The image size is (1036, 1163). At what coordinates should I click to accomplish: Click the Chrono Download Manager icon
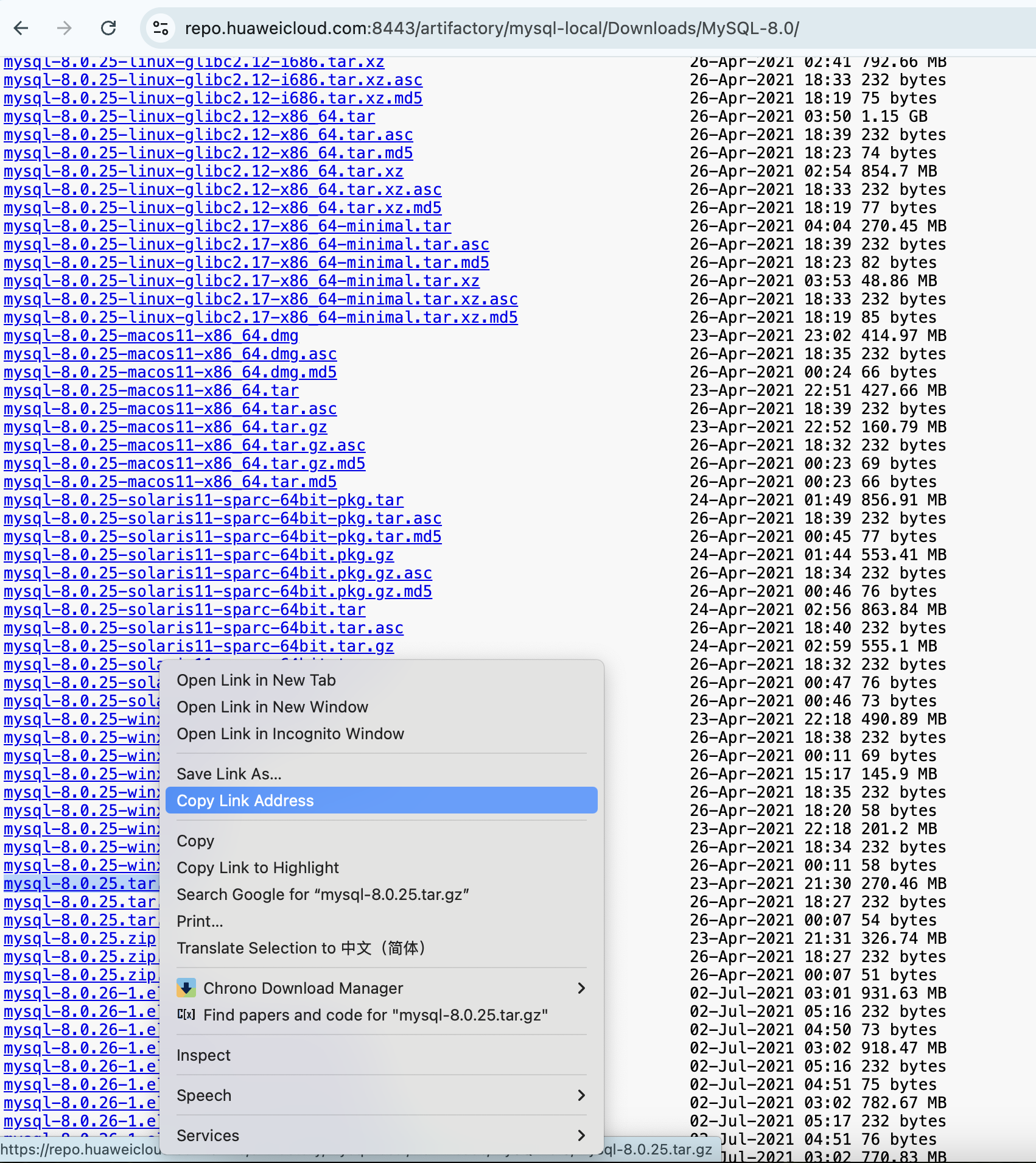coord(186,988)
